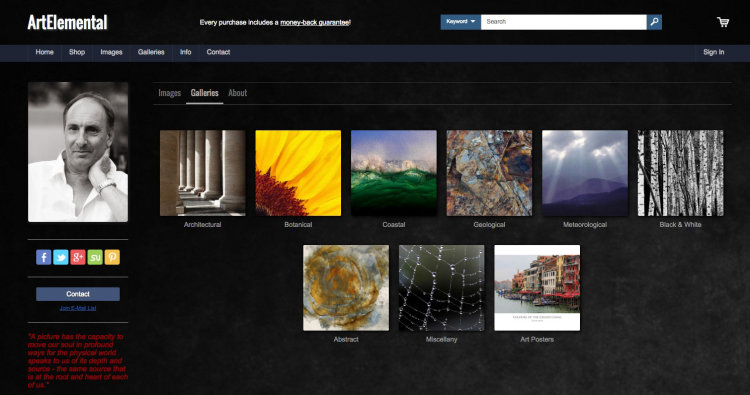Viewport: 750px width, 395px height.
Task: Click into the Search text field
Action: (563, 22)
